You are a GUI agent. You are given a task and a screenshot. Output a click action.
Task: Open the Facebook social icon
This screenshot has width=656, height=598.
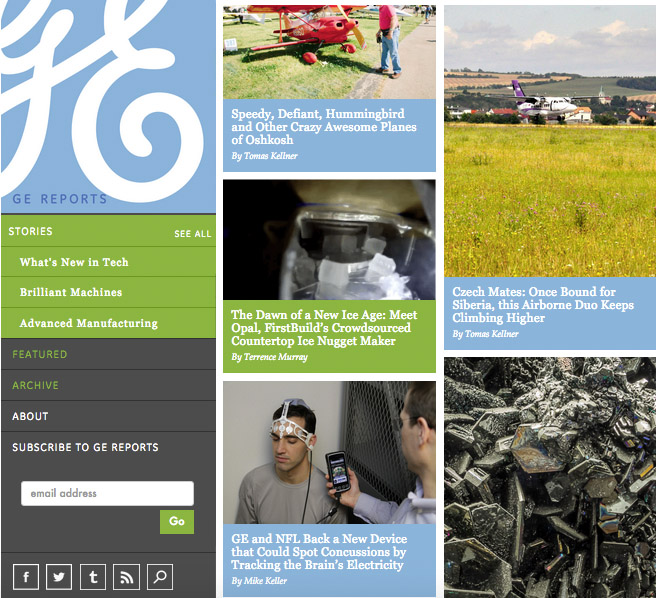tap(26, 577)
